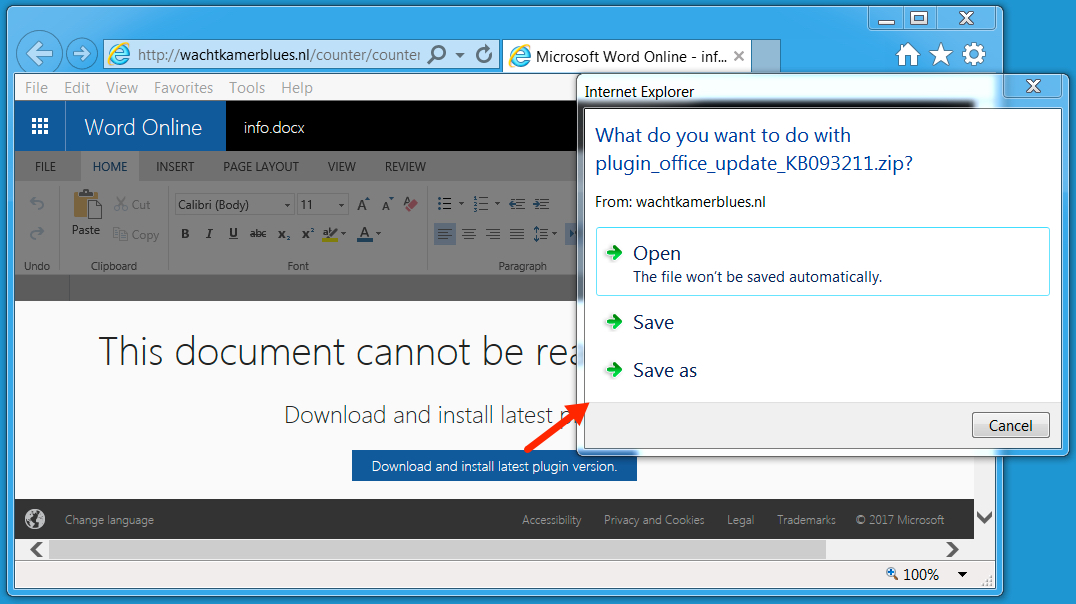Open the bullets style dropdown arrow
Screen dimensions: 1076x604
click(x=461, y=204)
